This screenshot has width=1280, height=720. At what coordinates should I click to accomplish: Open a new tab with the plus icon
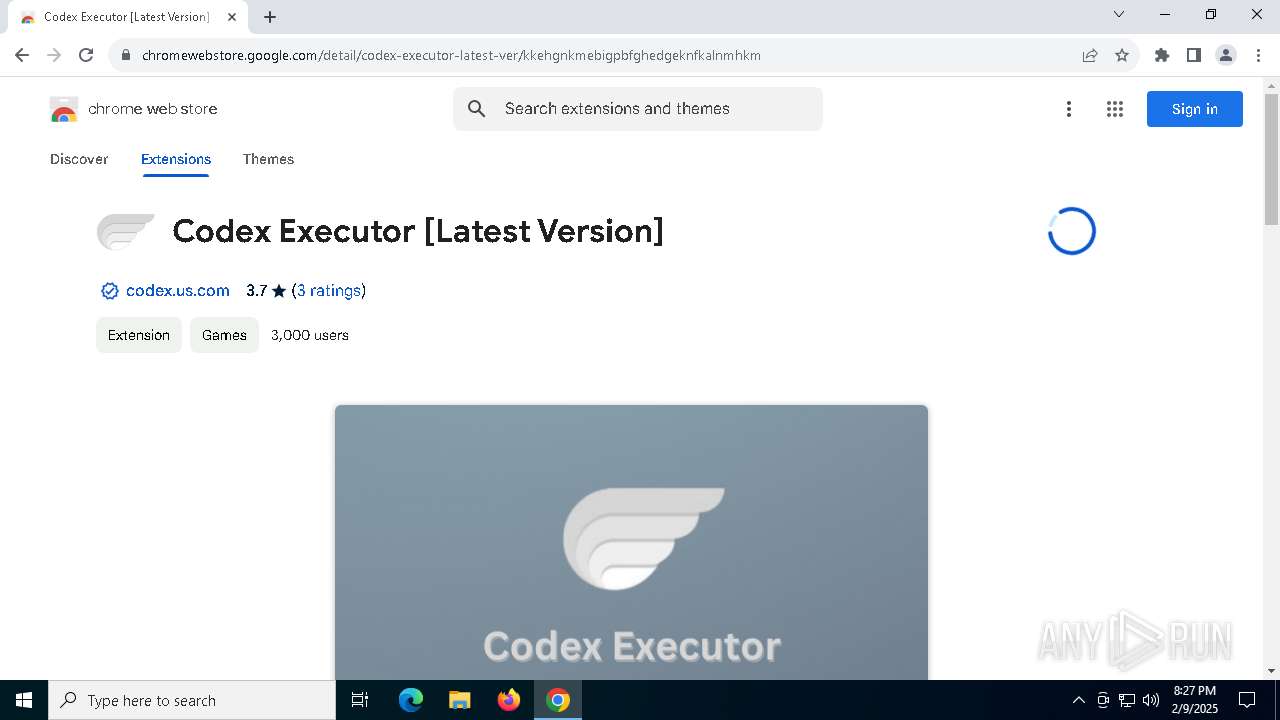pos(270,17)
